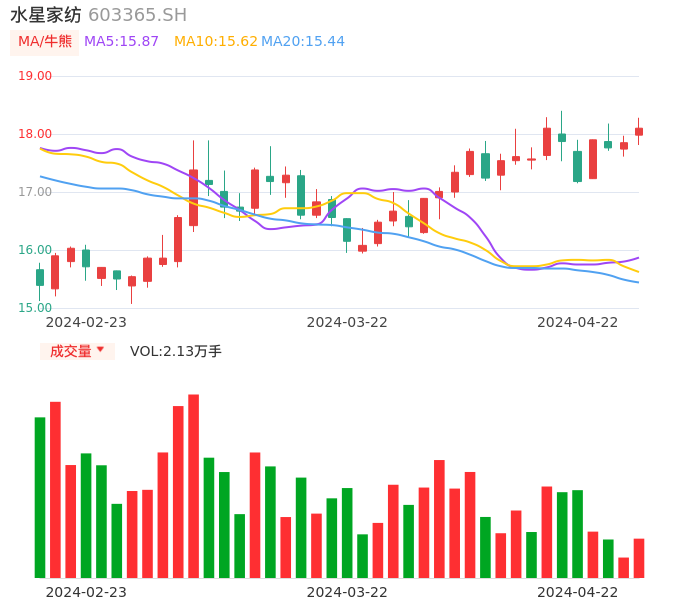Screen dimensions: 686x606
Task: Click the 19.00 price axis label
Action: click(35, 76)
